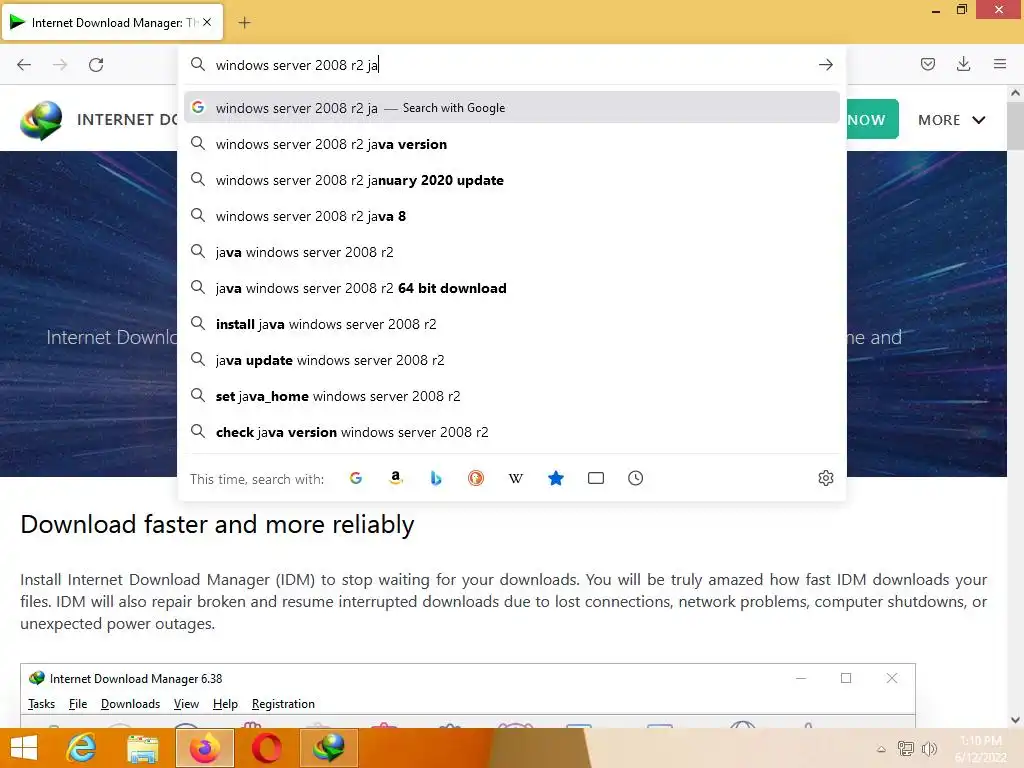Click the volume speaker tray icon
The width and height of the screenshot is (1024, 768).
[x=929, y=748]
